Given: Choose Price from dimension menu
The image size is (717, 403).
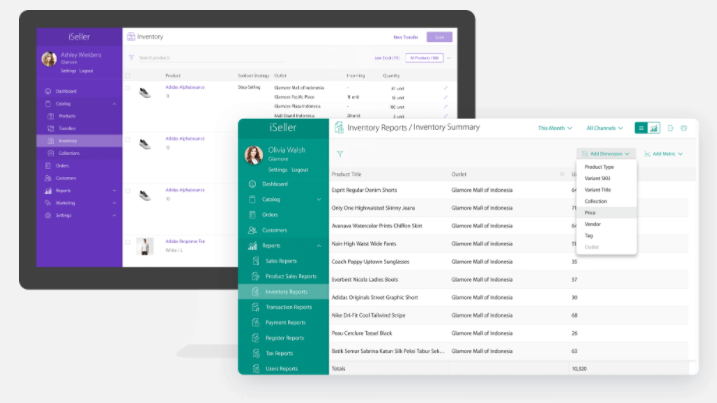Looking at the screenshot, I should (606, 213).
